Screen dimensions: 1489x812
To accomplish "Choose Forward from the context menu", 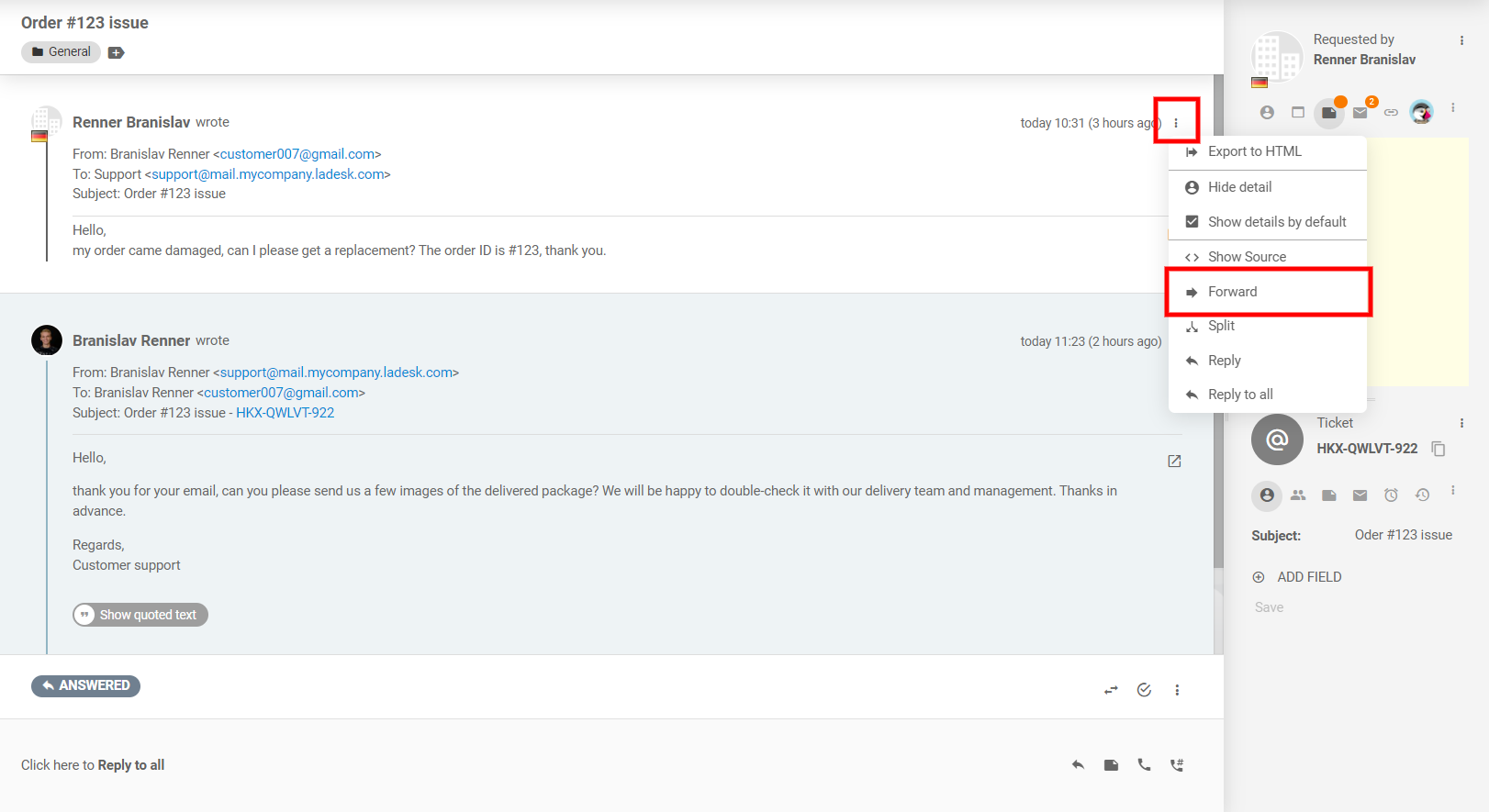I will [x=1232, y=292].
